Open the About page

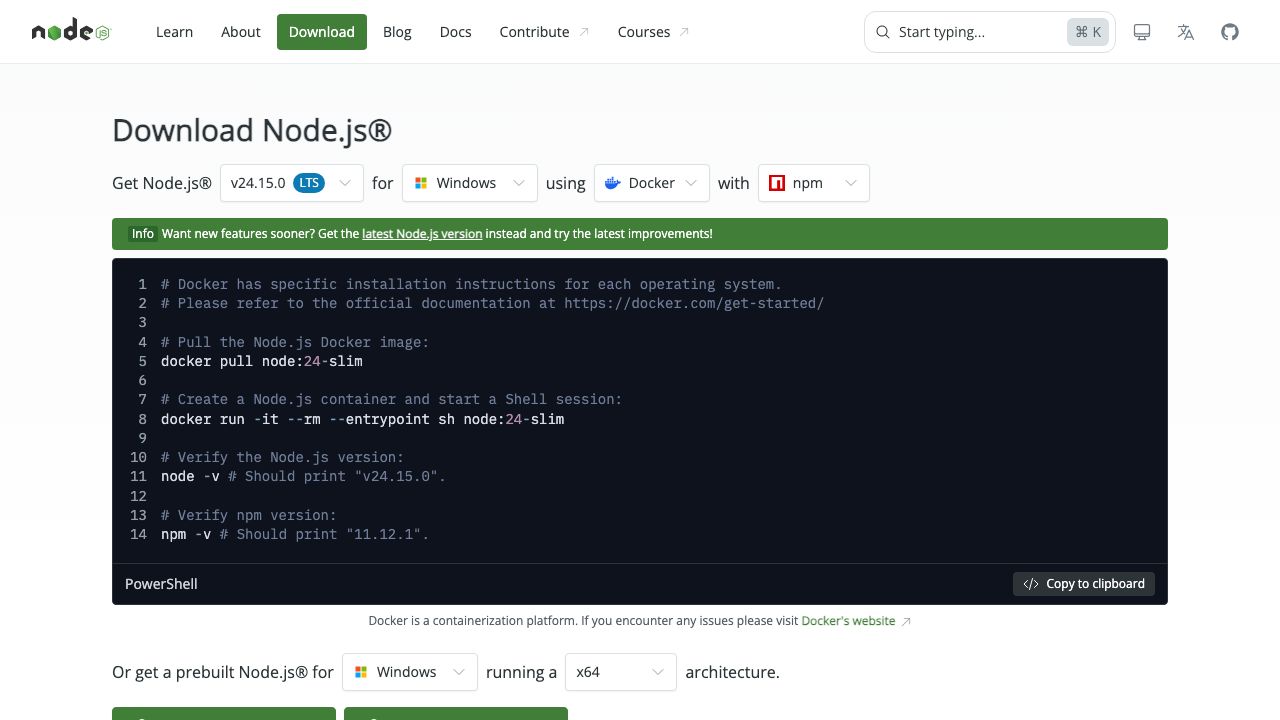[x=241, y=32]
